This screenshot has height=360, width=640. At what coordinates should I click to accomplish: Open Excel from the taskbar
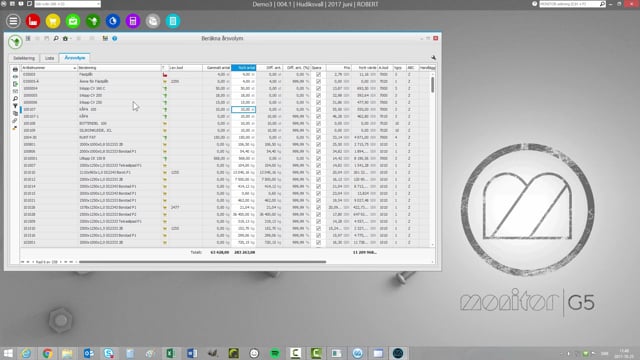(x=171, y=353)
